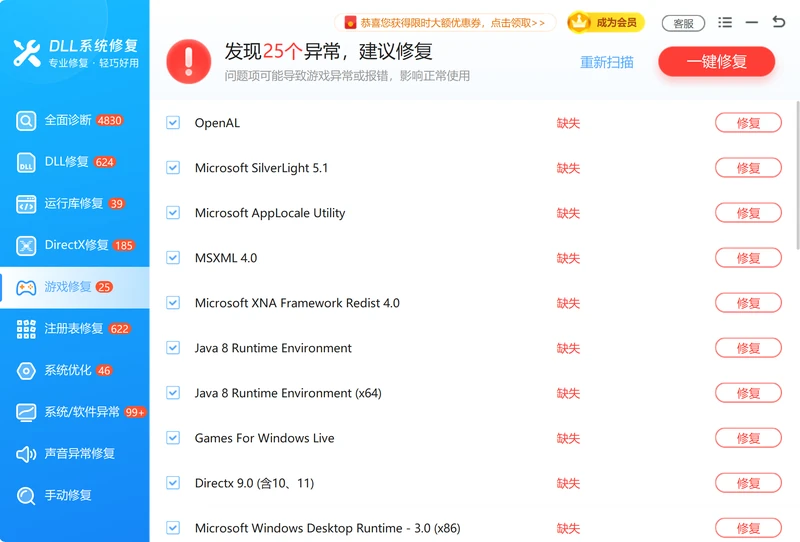
Task: Select the 系统优化 hexagon icon
Action: [x=26, y=371]
